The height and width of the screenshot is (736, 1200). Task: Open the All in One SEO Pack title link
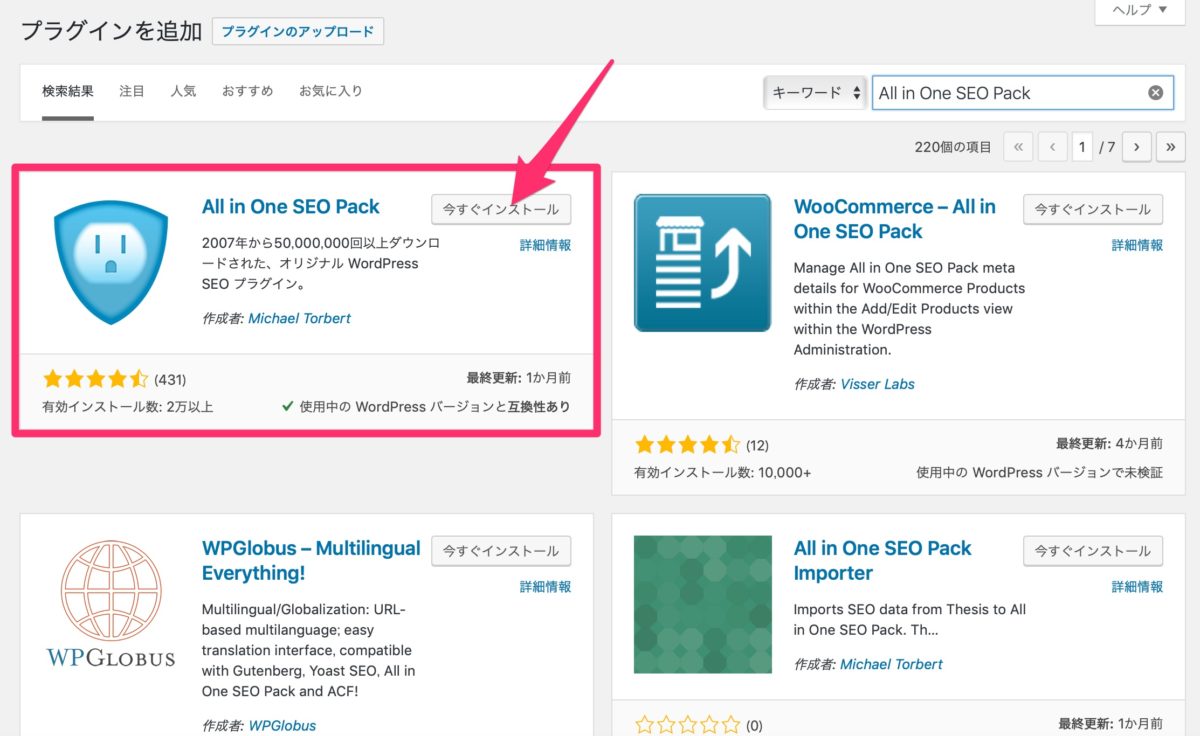[291, 207]
